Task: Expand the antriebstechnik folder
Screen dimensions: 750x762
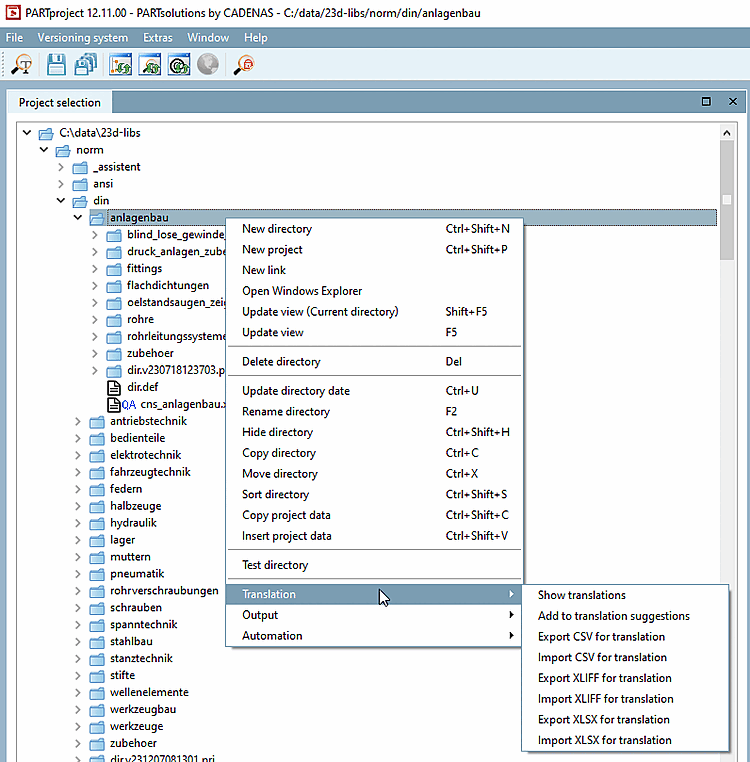Action: pos(78,421)
